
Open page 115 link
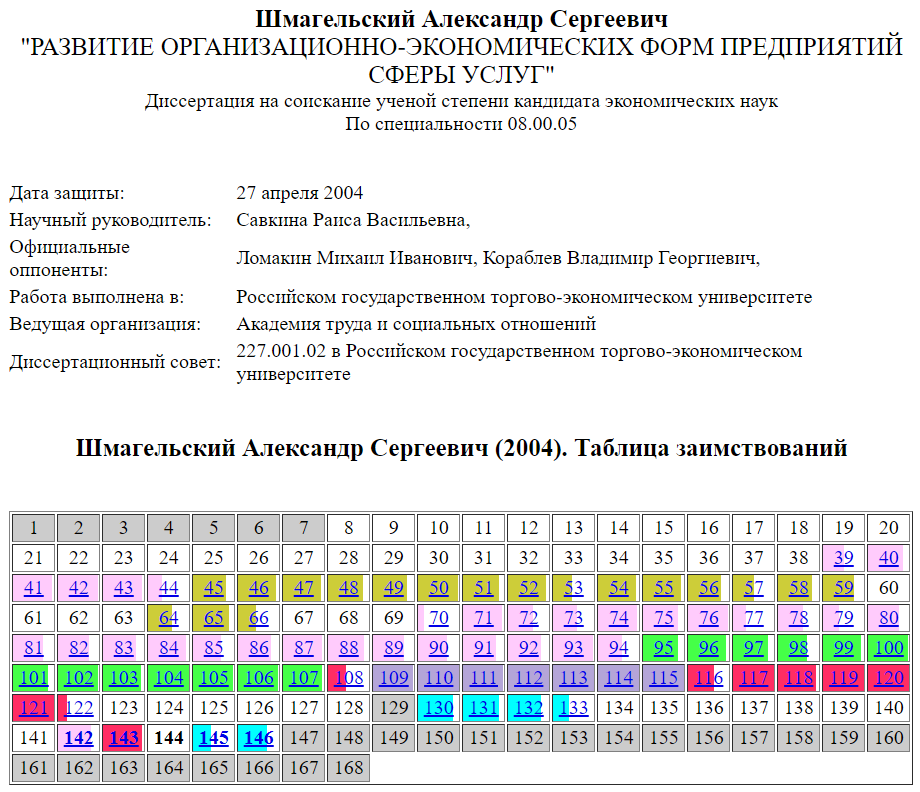(664, 677)
